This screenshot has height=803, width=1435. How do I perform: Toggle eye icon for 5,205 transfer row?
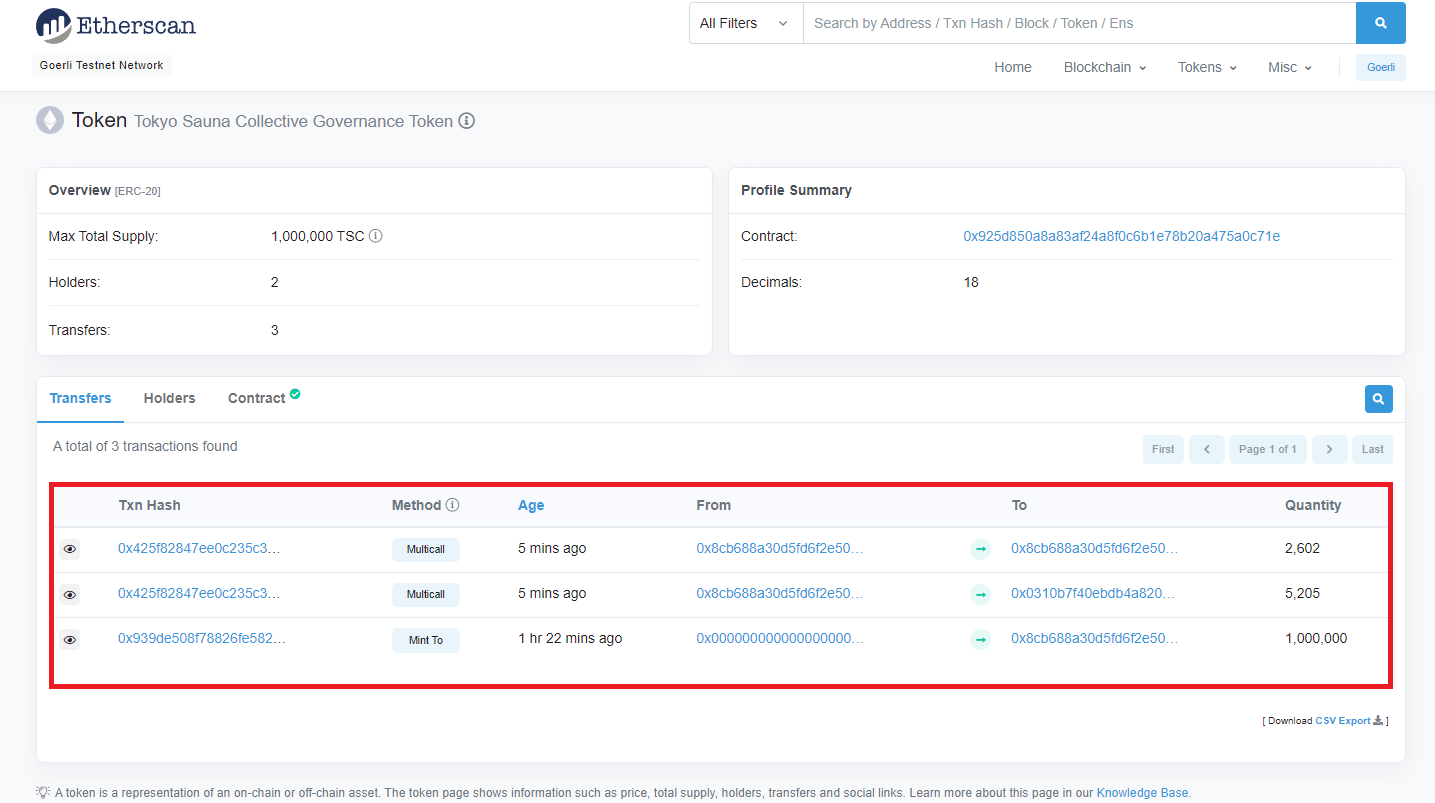pyautogui.click(x=69, y=594)
